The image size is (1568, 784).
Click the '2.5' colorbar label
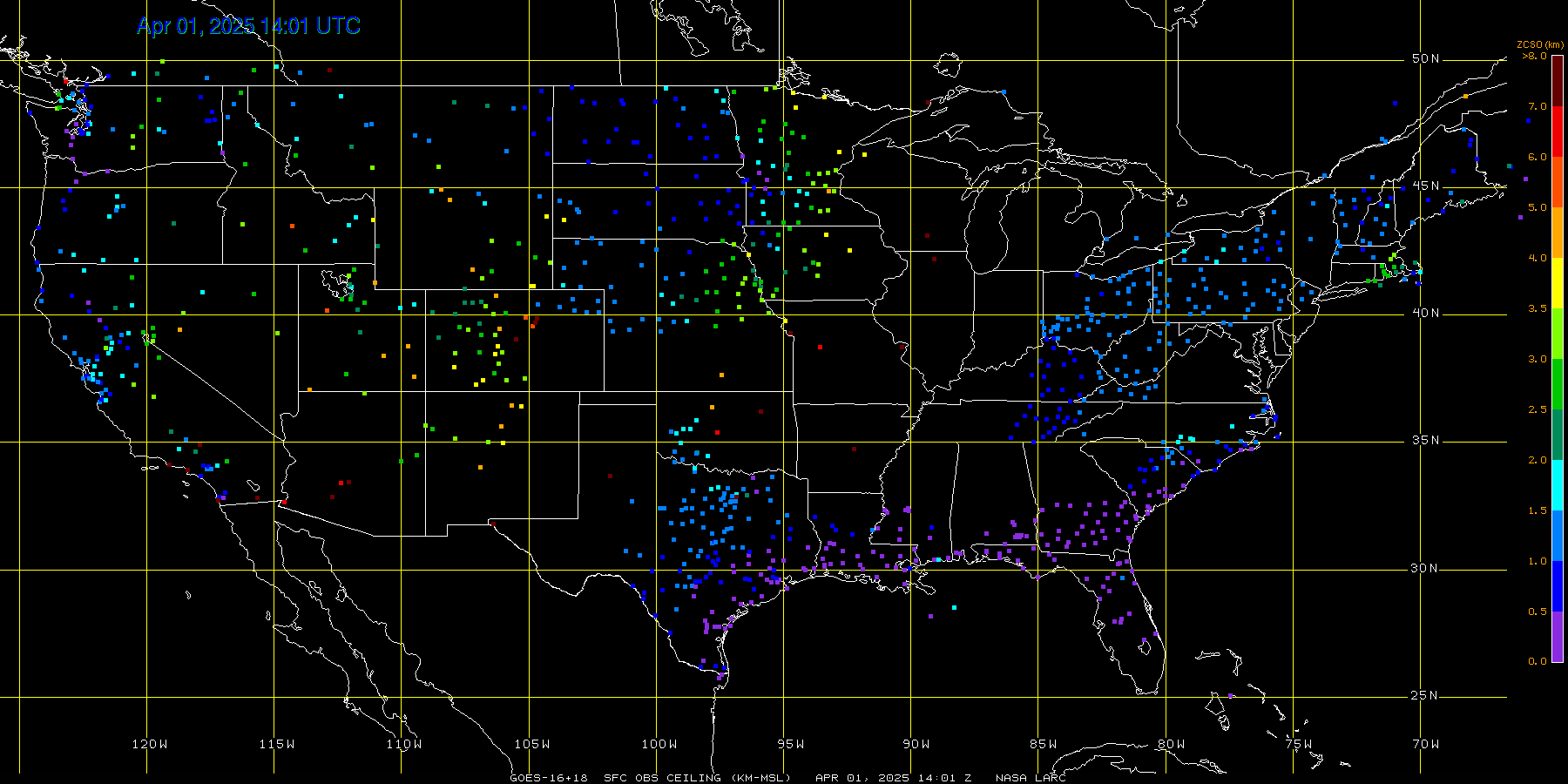1538,409
